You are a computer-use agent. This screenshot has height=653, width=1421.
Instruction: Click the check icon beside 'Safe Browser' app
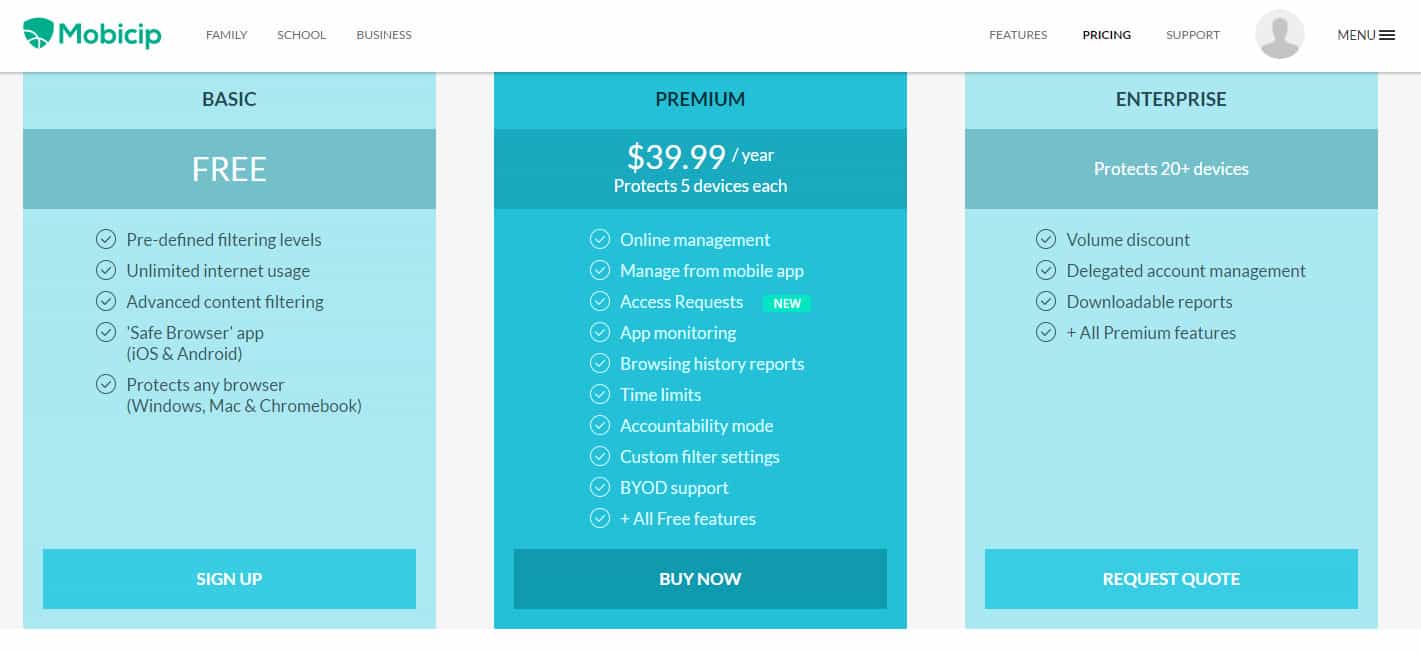[106, 332]
